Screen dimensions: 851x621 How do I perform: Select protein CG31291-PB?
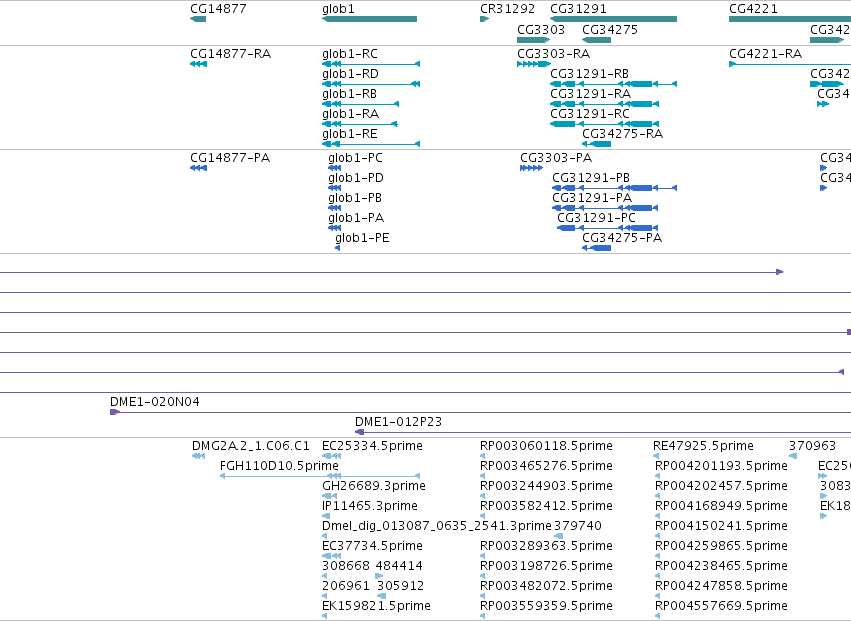pos(591,178)
